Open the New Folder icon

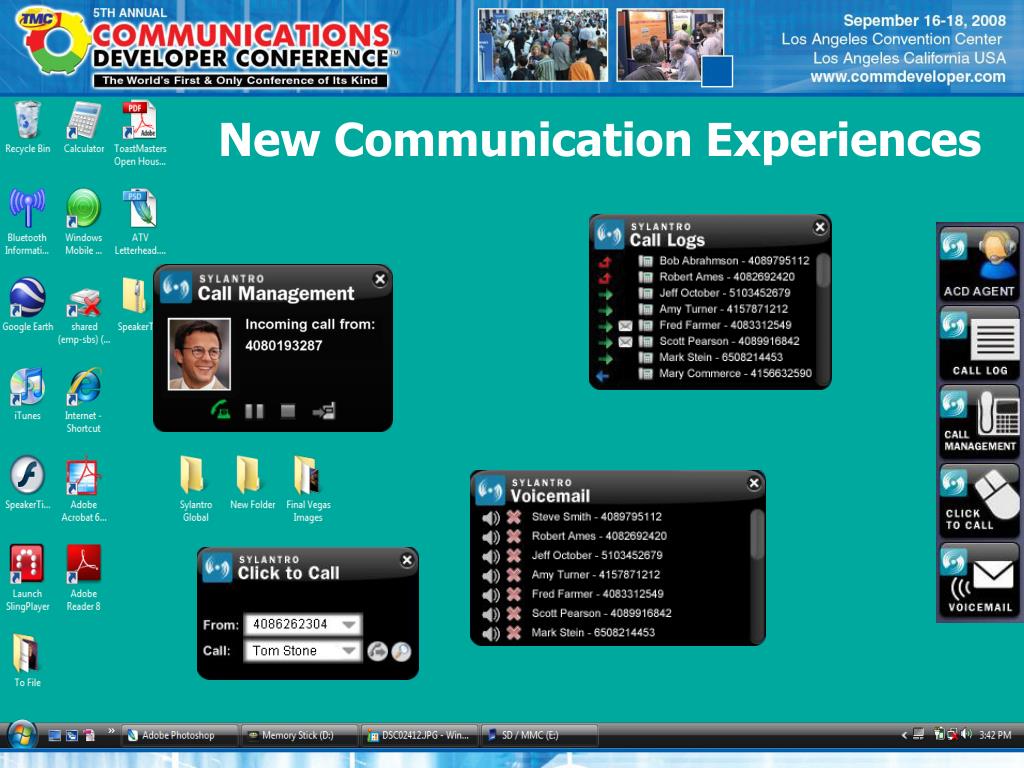click(x=252, y=483)
